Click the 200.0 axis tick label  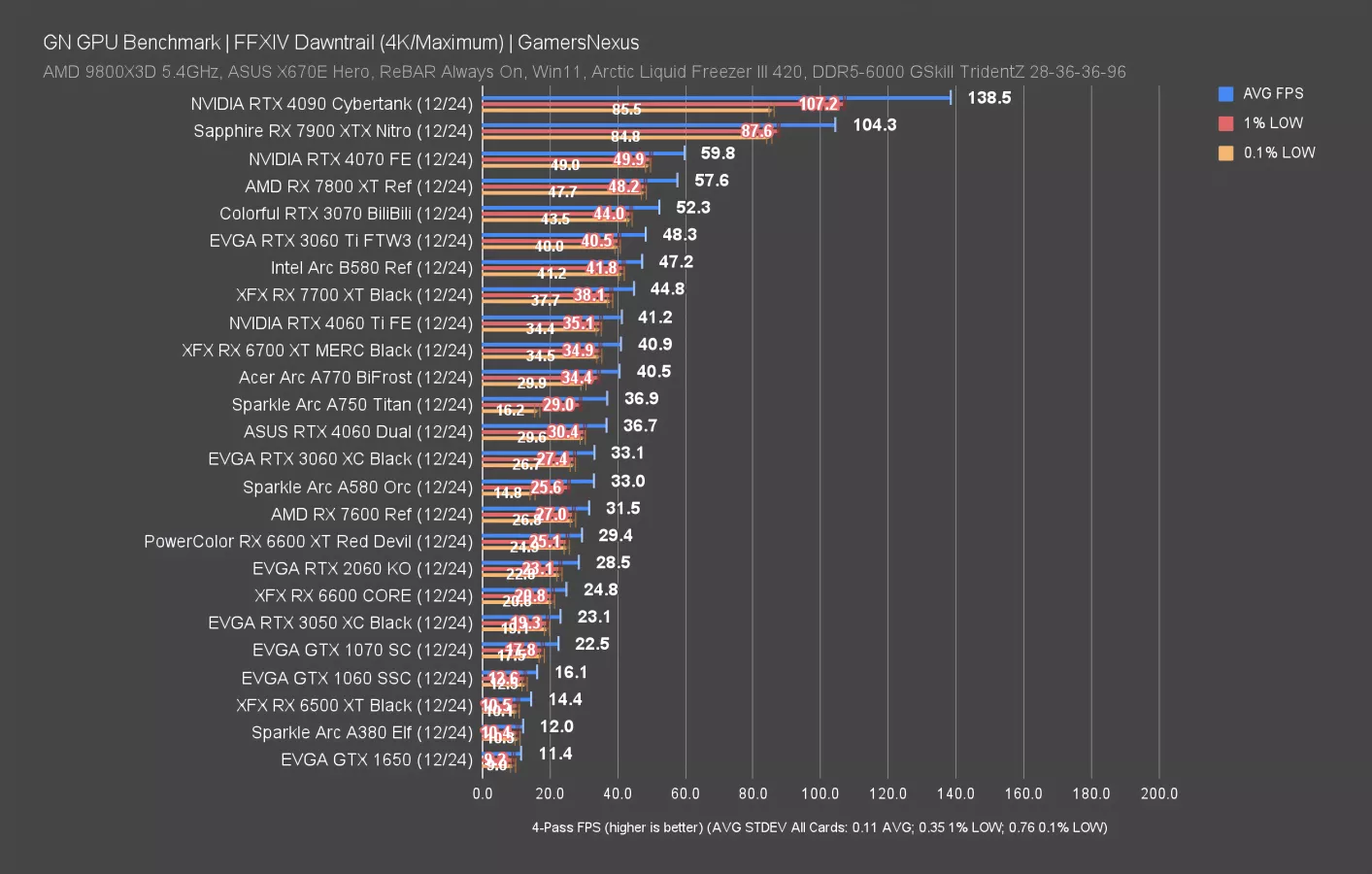click(1159, 793)
